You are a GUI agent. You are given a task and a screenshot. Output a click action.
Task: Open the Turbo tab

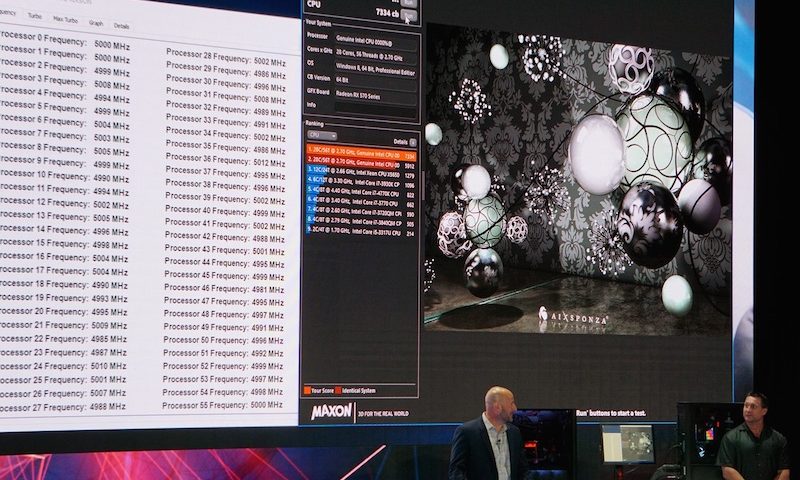35,16
